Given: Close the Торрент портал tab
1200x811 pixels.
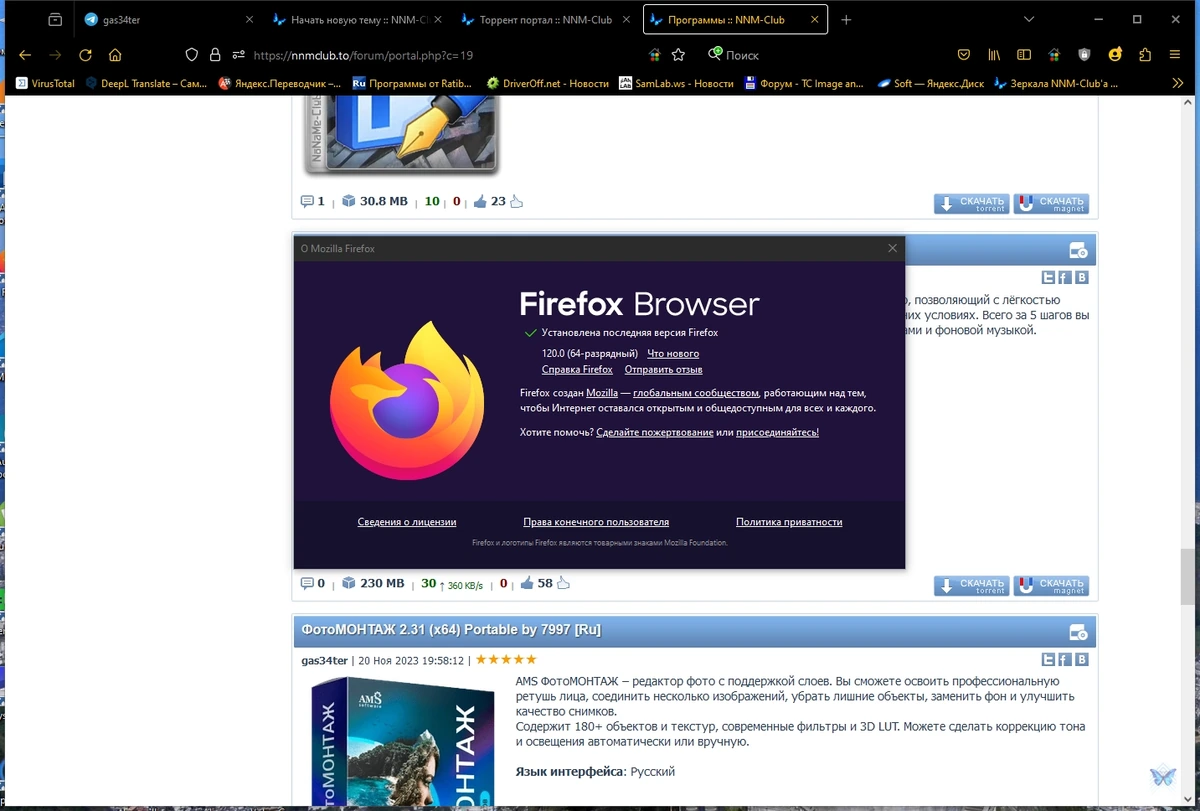Looking at the screenshot, I should (x=626, y=20).
